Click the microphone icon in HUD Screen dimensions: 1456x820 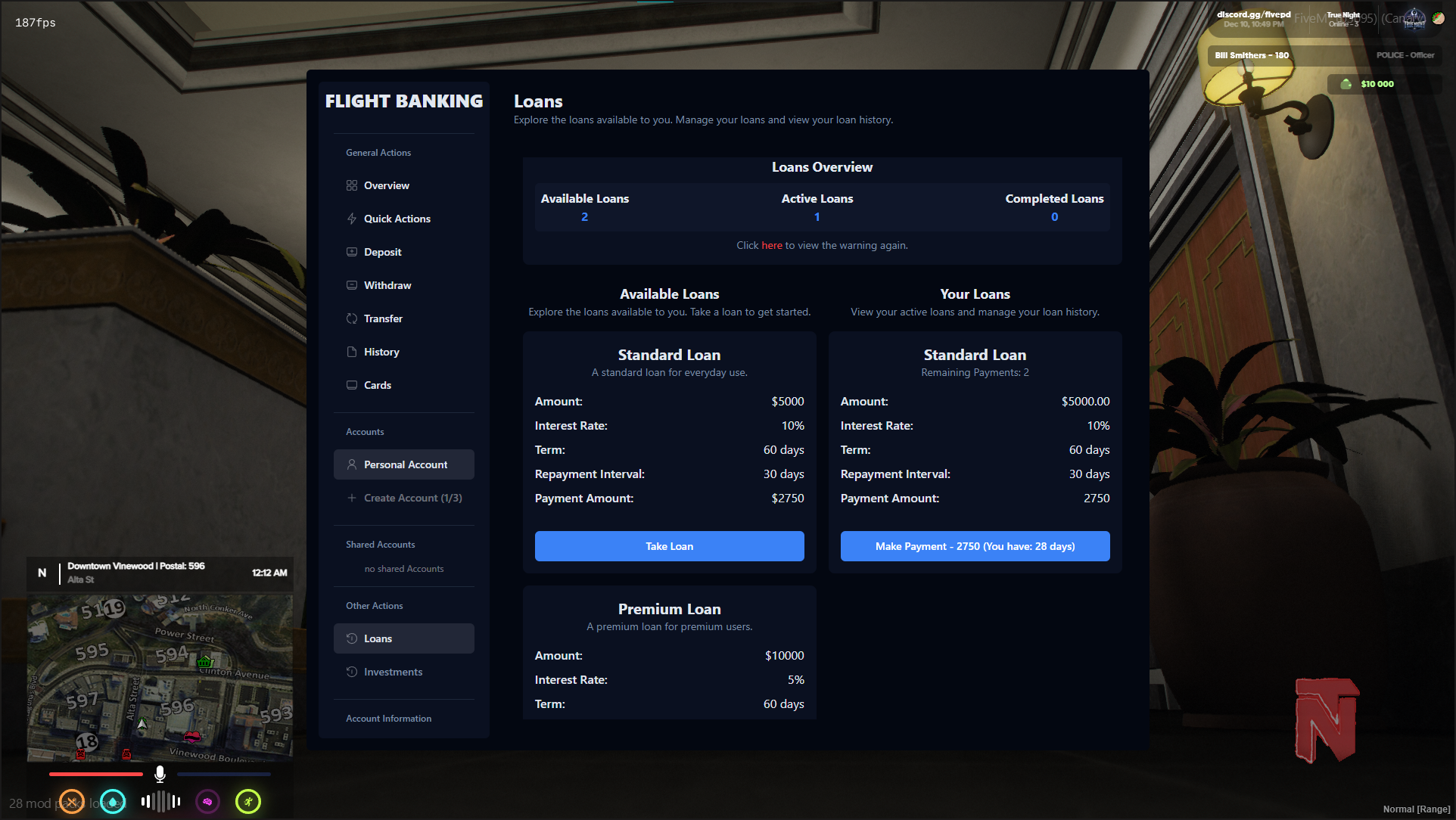160,774
